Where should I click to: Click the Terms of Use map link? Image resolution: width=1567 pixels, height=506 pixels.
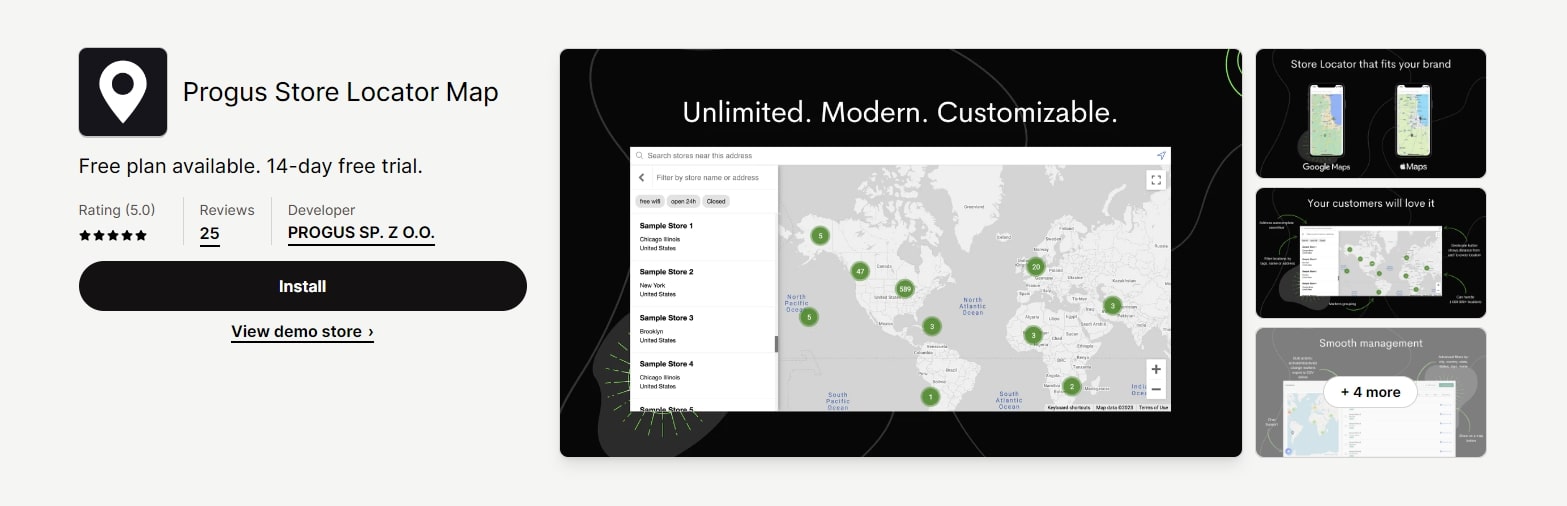point(1154,407)
